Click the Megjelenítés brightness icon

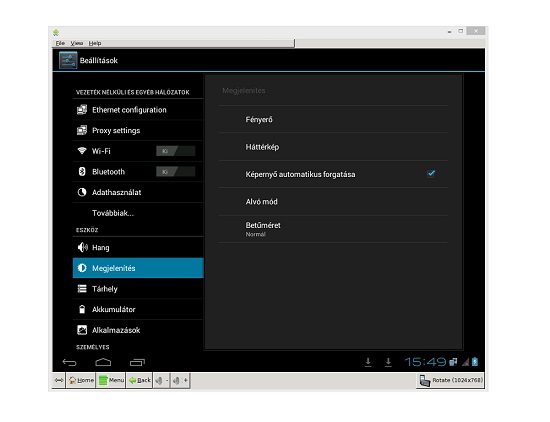[x=82, y=268]
